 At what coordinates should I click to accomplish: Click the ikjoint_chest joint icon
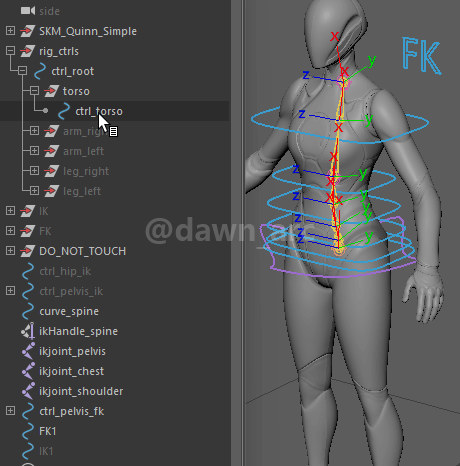(x=28, y=371)
